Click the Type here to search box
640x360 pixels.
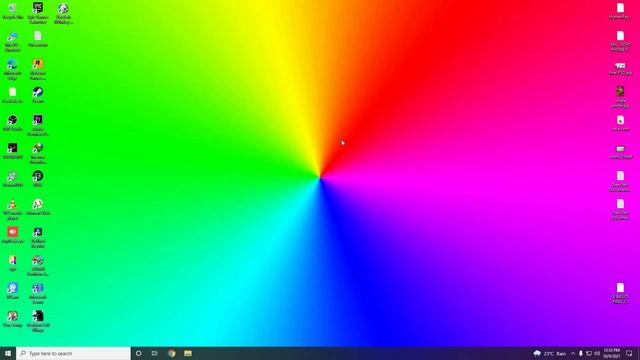pyautogui.click(x=73, y=353)
